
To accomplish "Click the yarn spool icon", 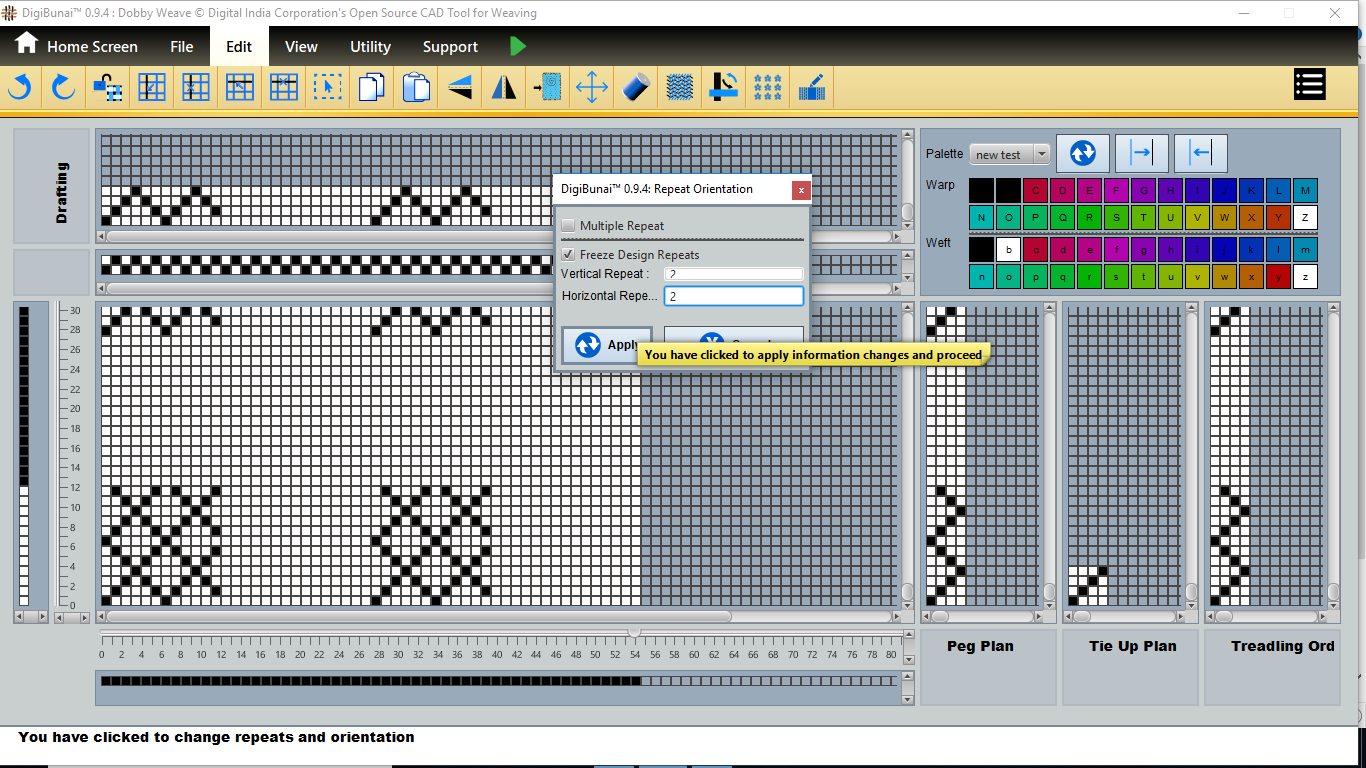I will click(x=636, y=88).
